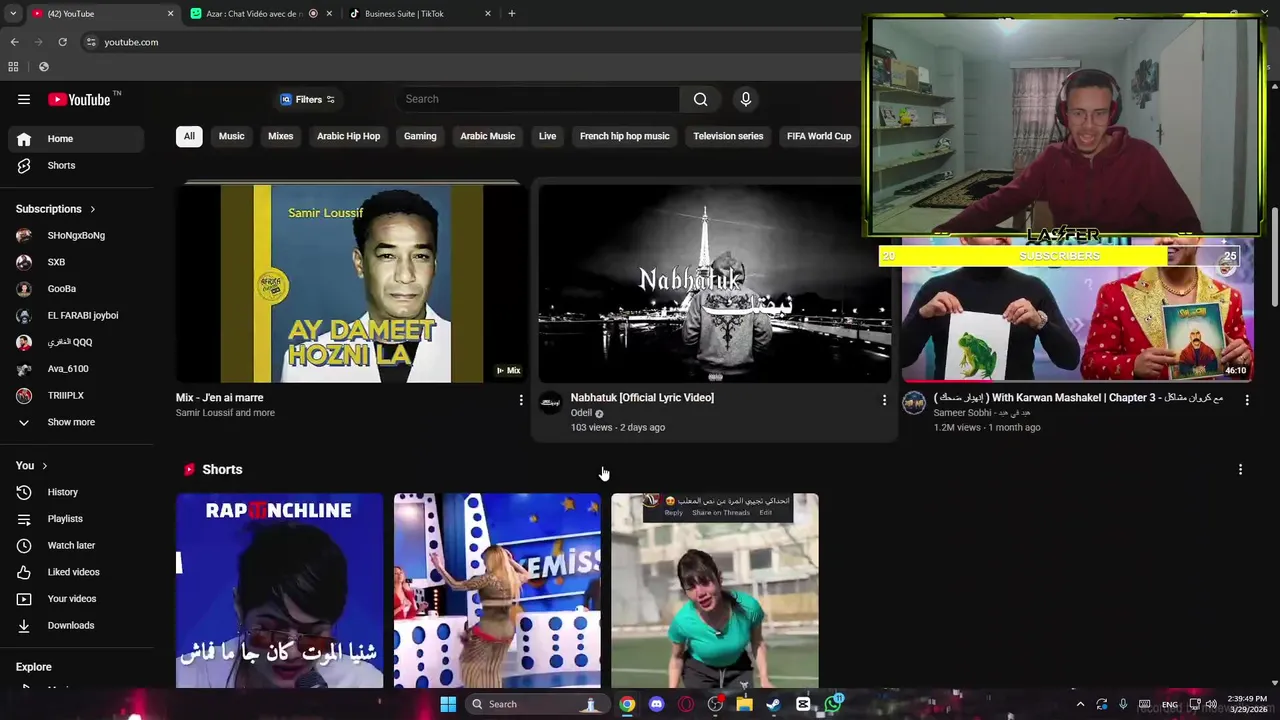Switch to the Azar Chat Vidéo tab
This screenshot has height=720, width=1280.
(260, 14)
